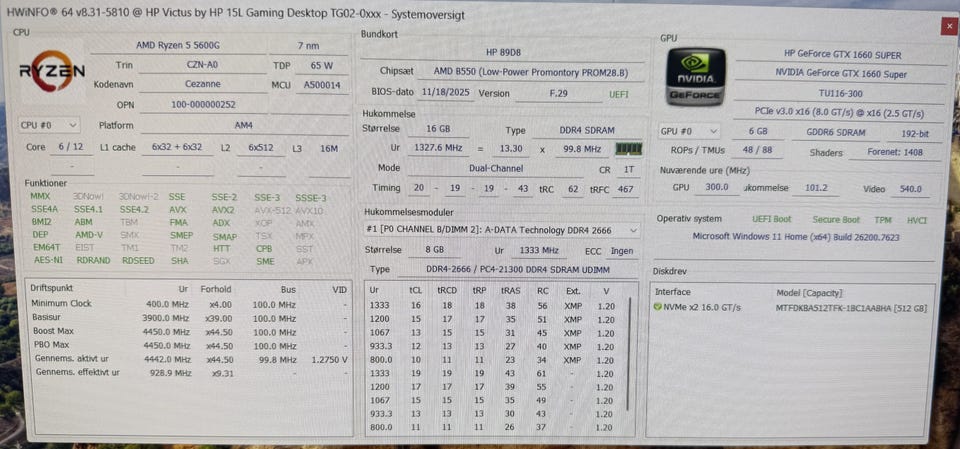Select the PBO Max row
The height and width of the screenshot is (449, 960).
click(x=189, y=345)
